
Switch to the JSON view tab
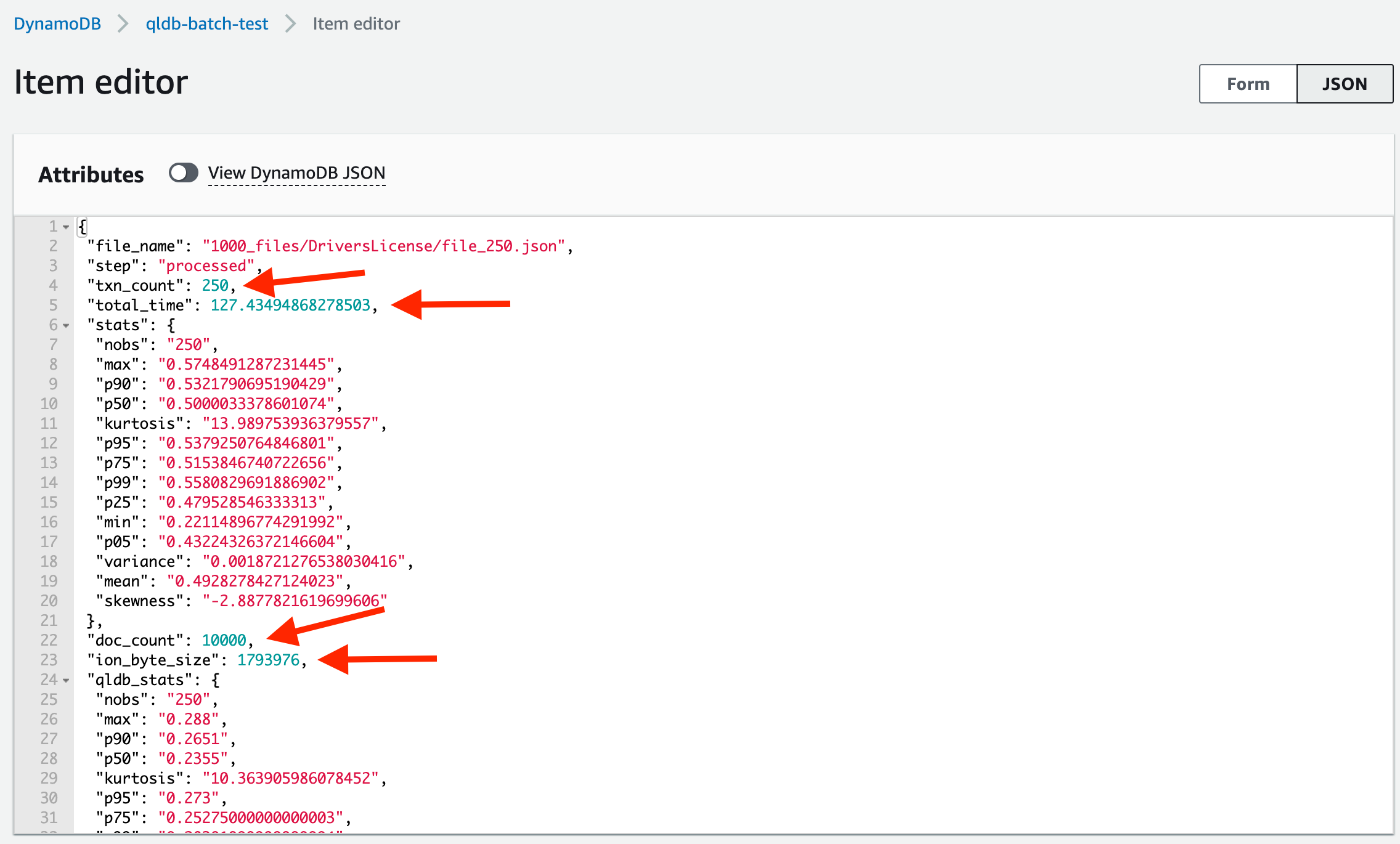pos(1345,84)
